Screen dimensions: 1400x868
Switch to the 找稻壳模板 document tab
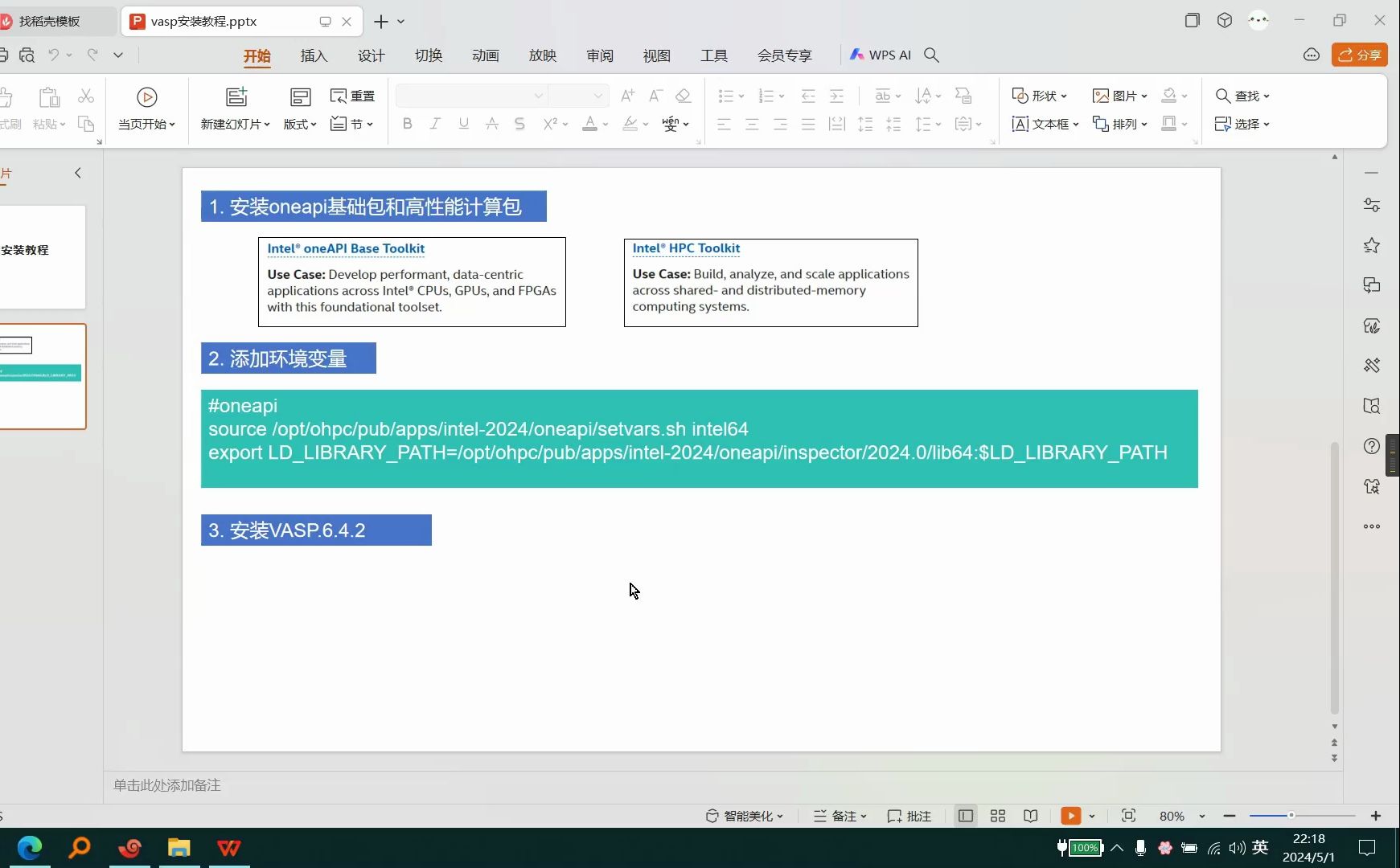point(50,22)
